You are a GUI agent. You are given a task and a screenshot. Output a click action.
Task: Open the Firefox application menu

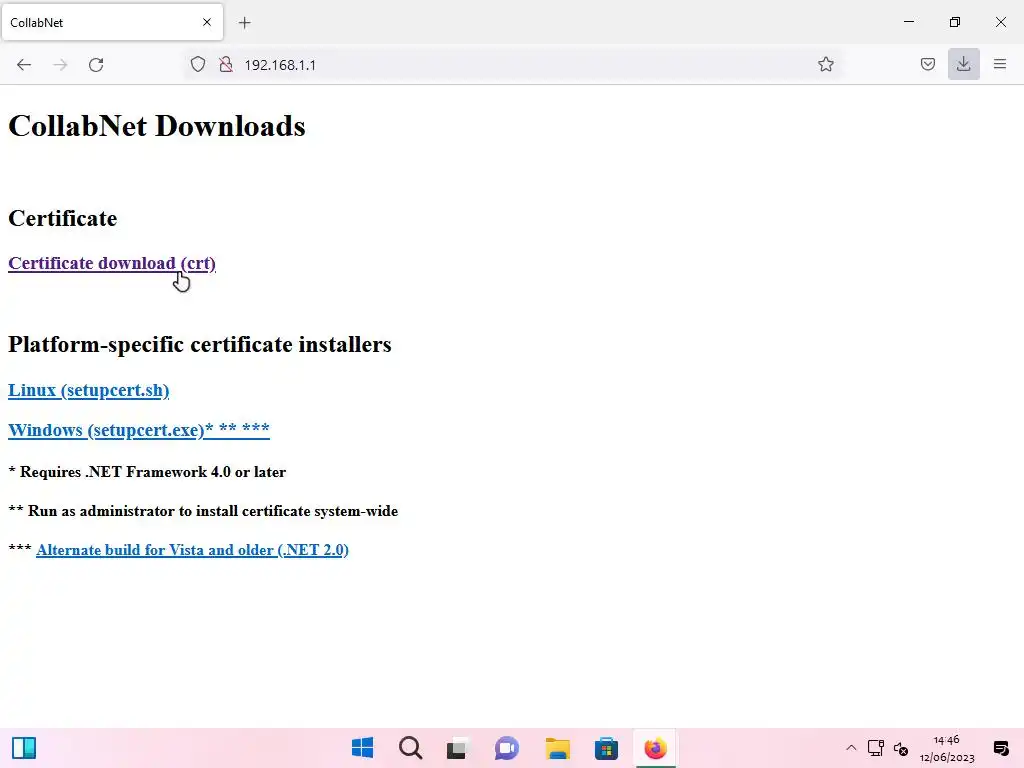click(x=1000, y=64)
